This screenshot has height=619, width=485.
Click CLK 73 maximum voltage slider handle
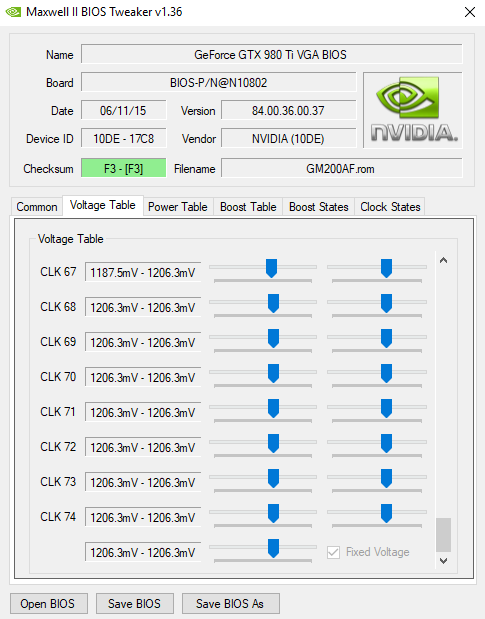386,478
